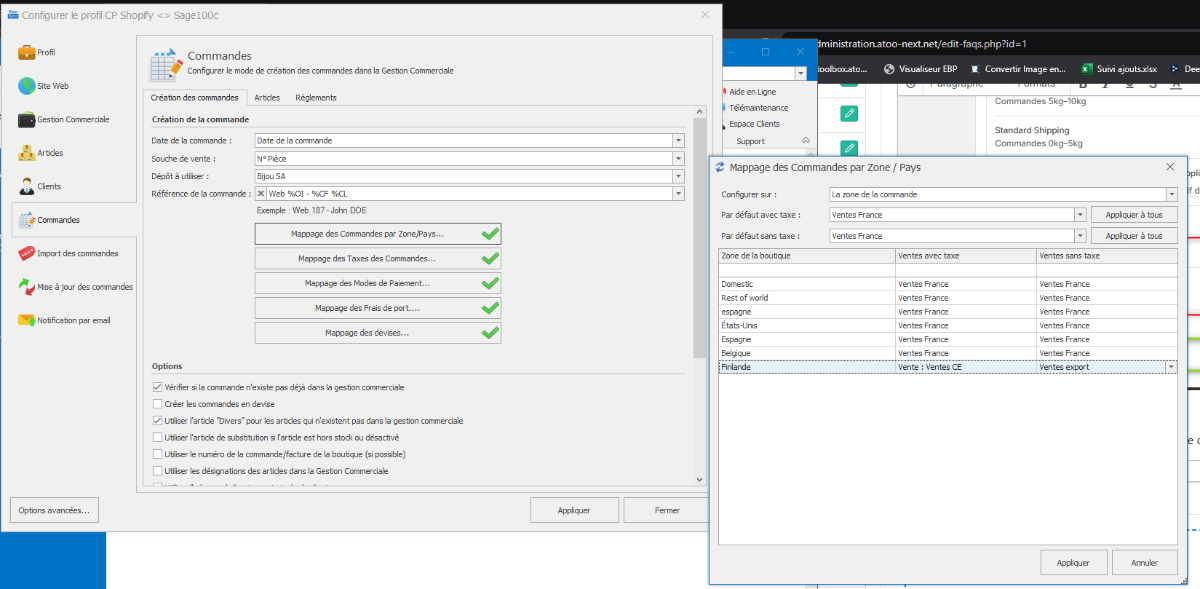Select the Rest of world zone cell

(806, 298)
